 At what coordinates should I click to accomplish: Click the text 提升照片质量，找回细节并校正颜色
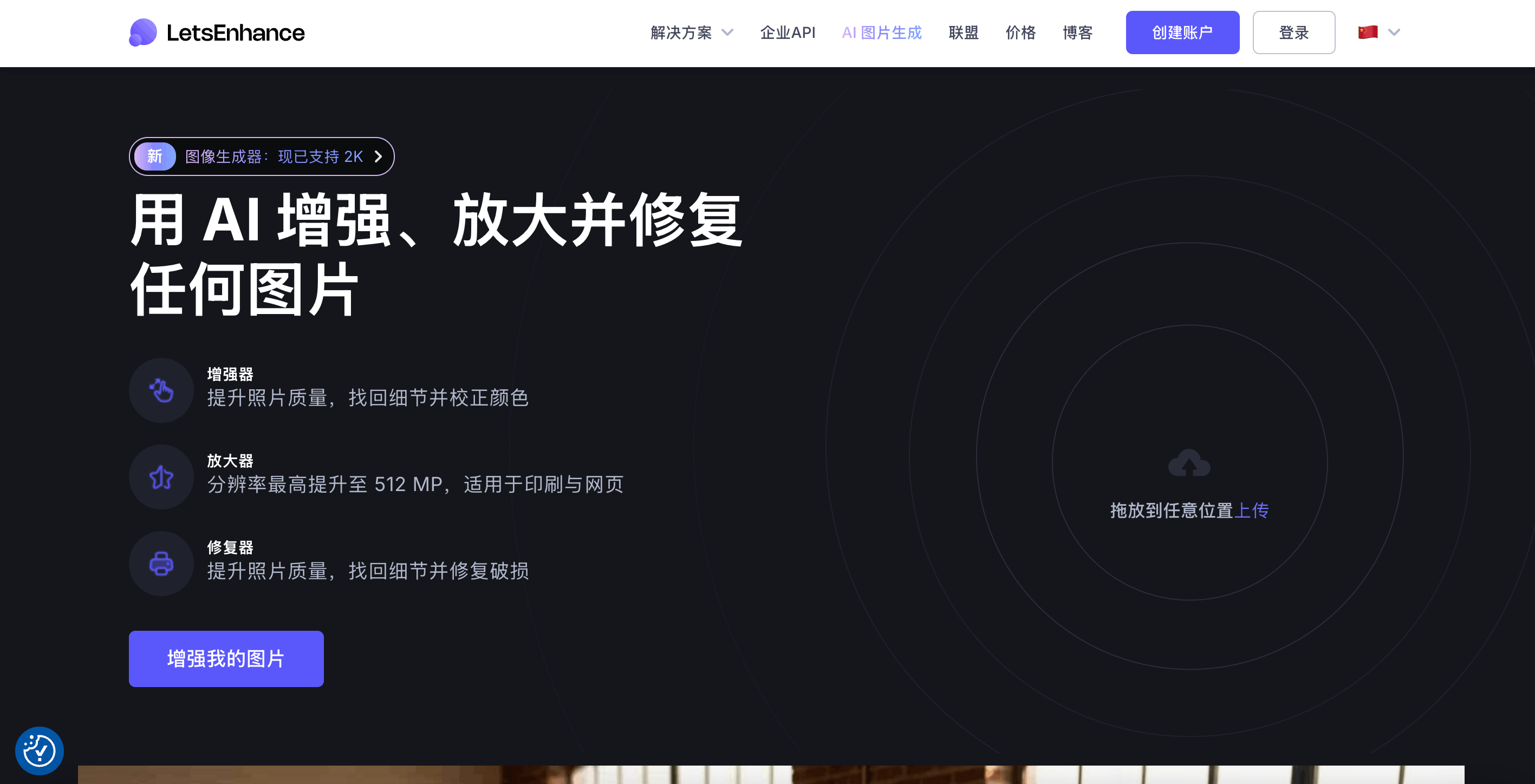click(x=368, y=398)
